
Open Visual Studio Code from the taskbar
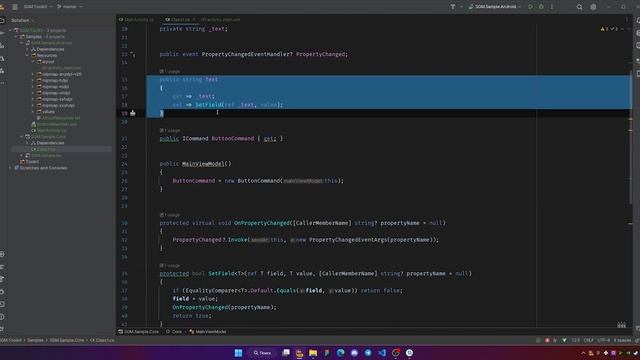pyautogui.click(x=382, y=353)
